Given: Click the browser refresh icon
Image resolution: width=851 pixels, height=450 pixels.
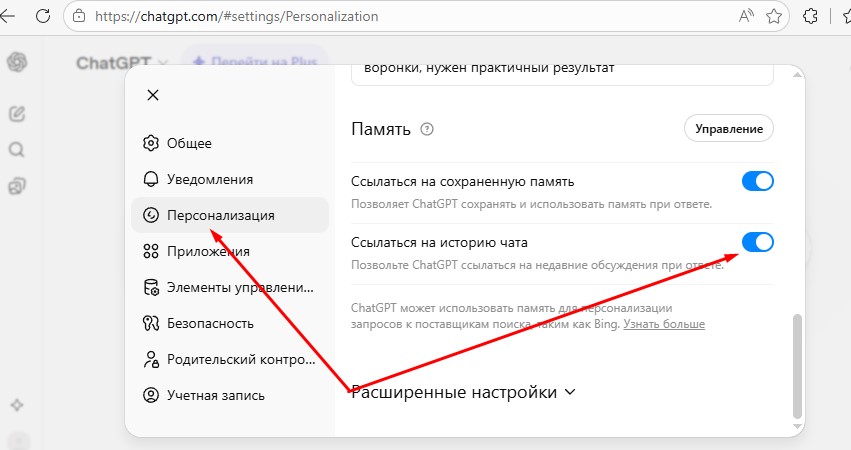Looking at the screenshot, I should (x=43, y=16).
